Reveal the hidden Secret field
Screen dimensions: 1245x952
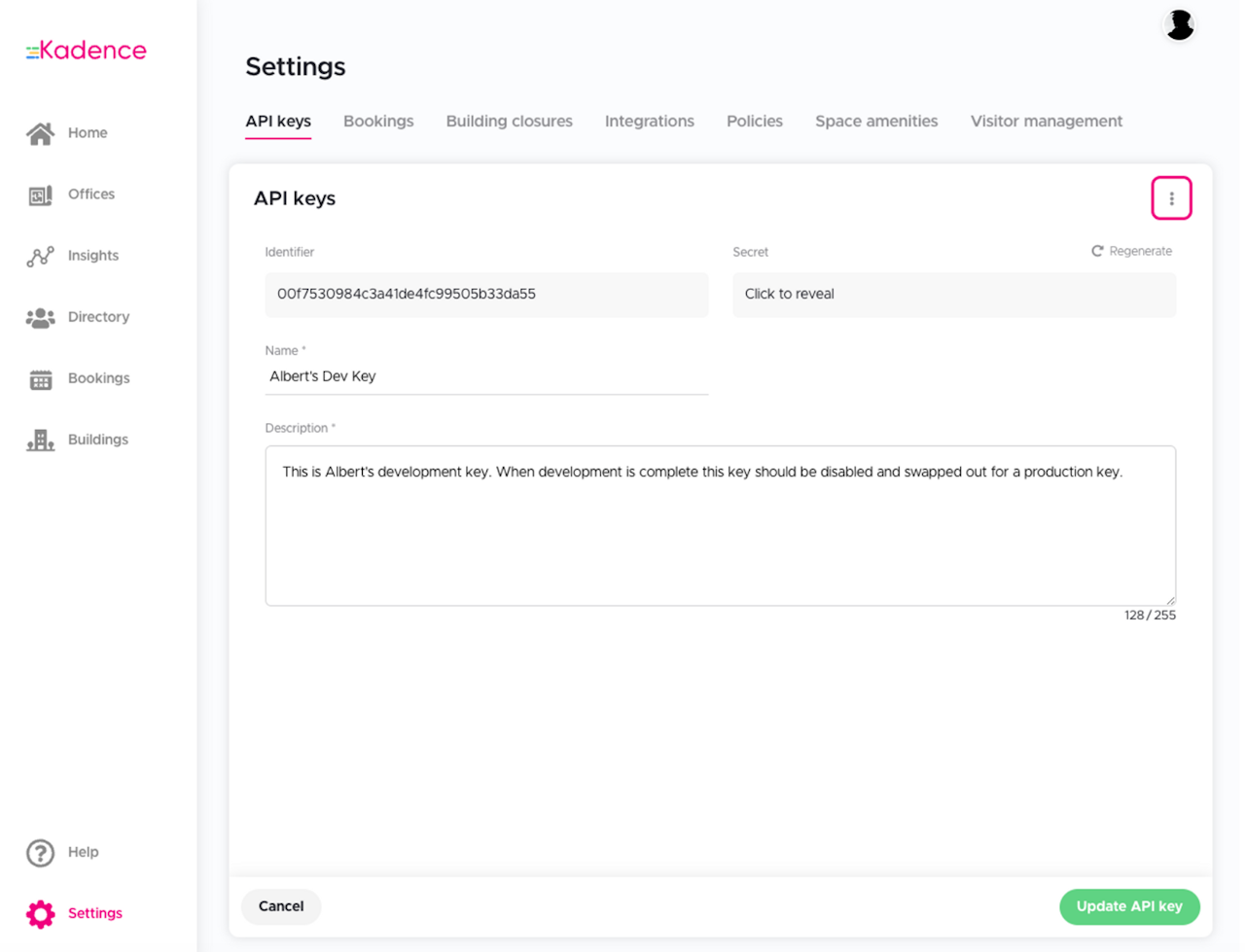coord(953,295)
